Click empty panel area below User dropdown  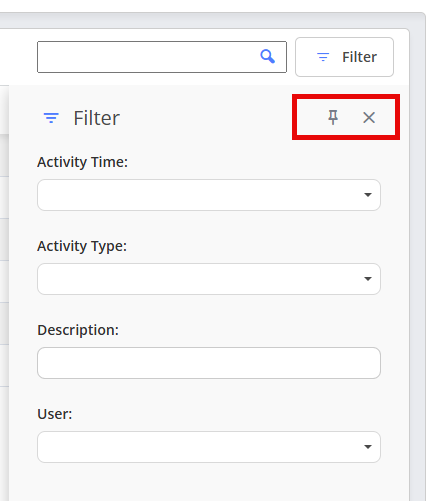[209, 483]
